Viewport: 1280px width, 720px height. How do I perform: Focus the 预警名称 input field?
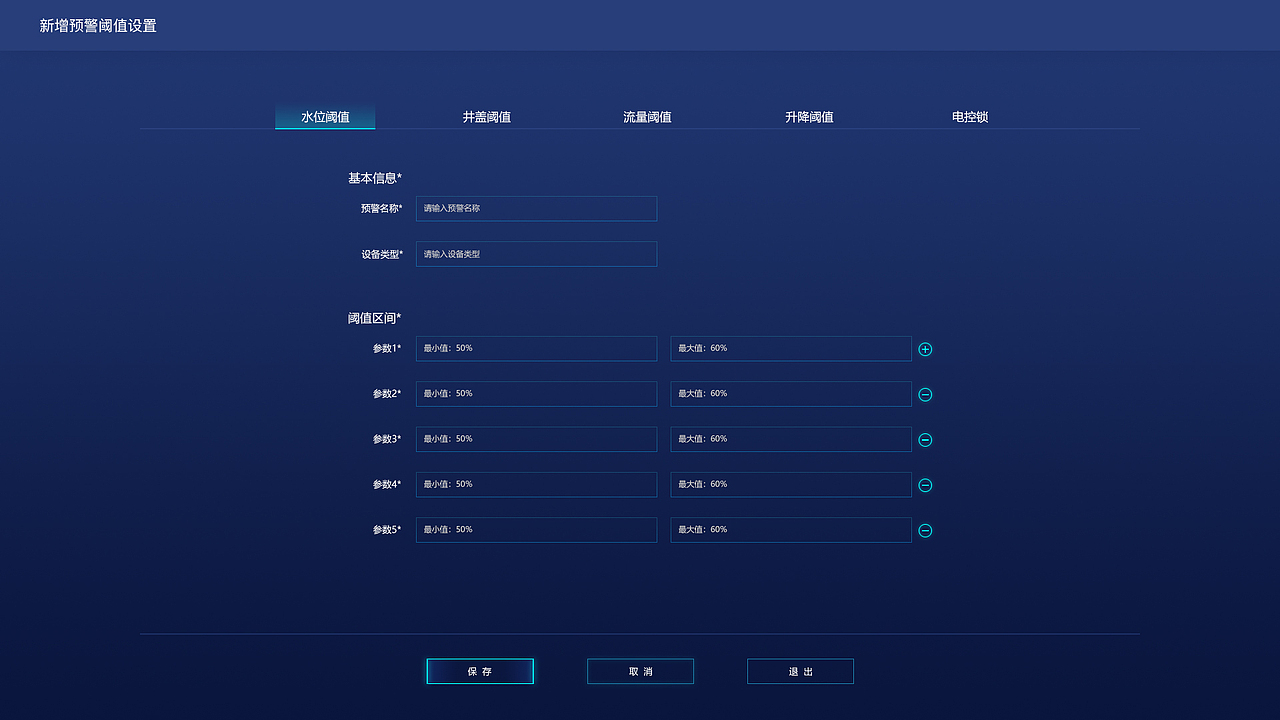(536, 208)
